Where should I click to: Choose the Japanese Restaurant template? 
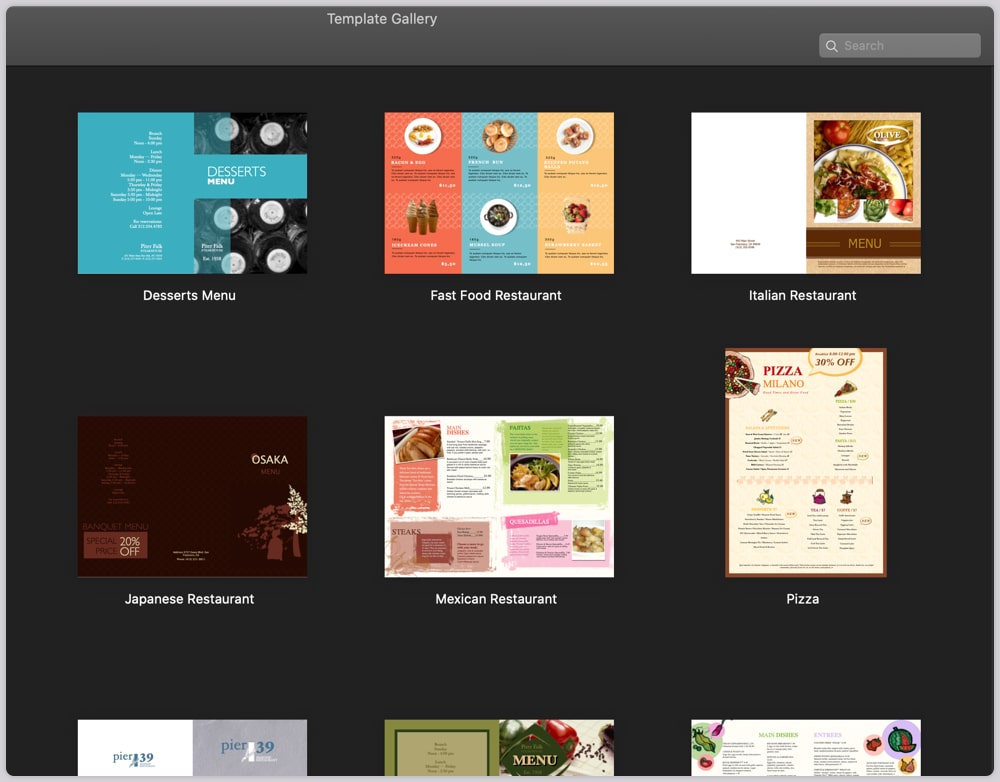(192, 496)
